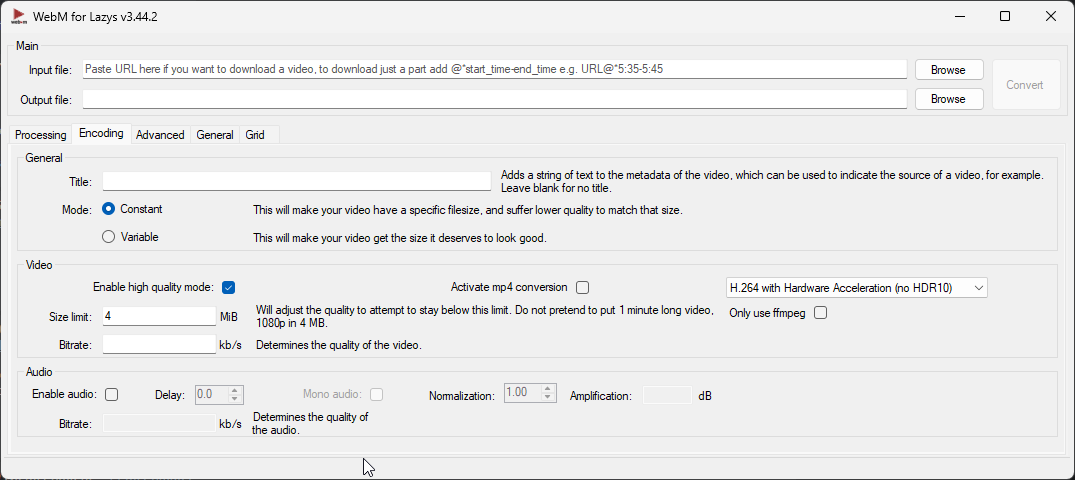The width and height of the screenshot is (1075, 480).
Task: Open the Grid tab
Action: (x=255, y=135)
